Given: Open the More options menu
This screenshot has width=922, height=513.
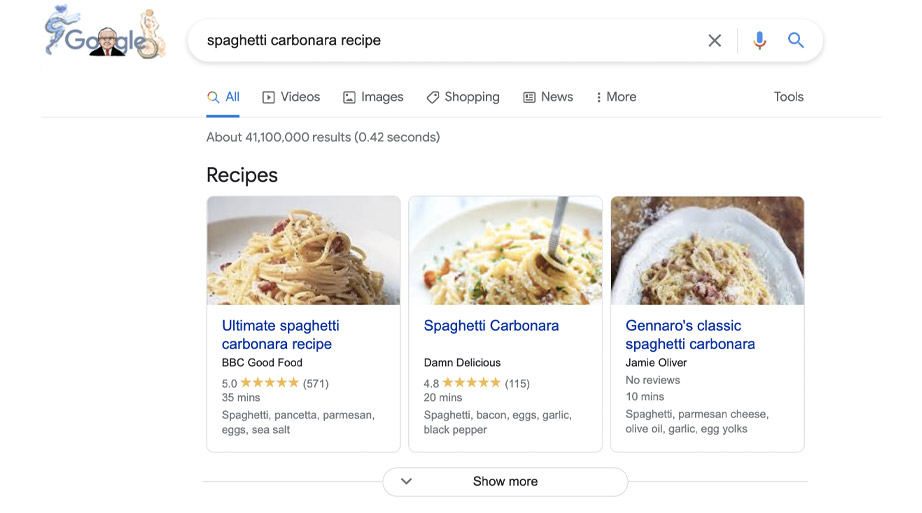Looking at the screenshot, I should click(x=616, y=97).
